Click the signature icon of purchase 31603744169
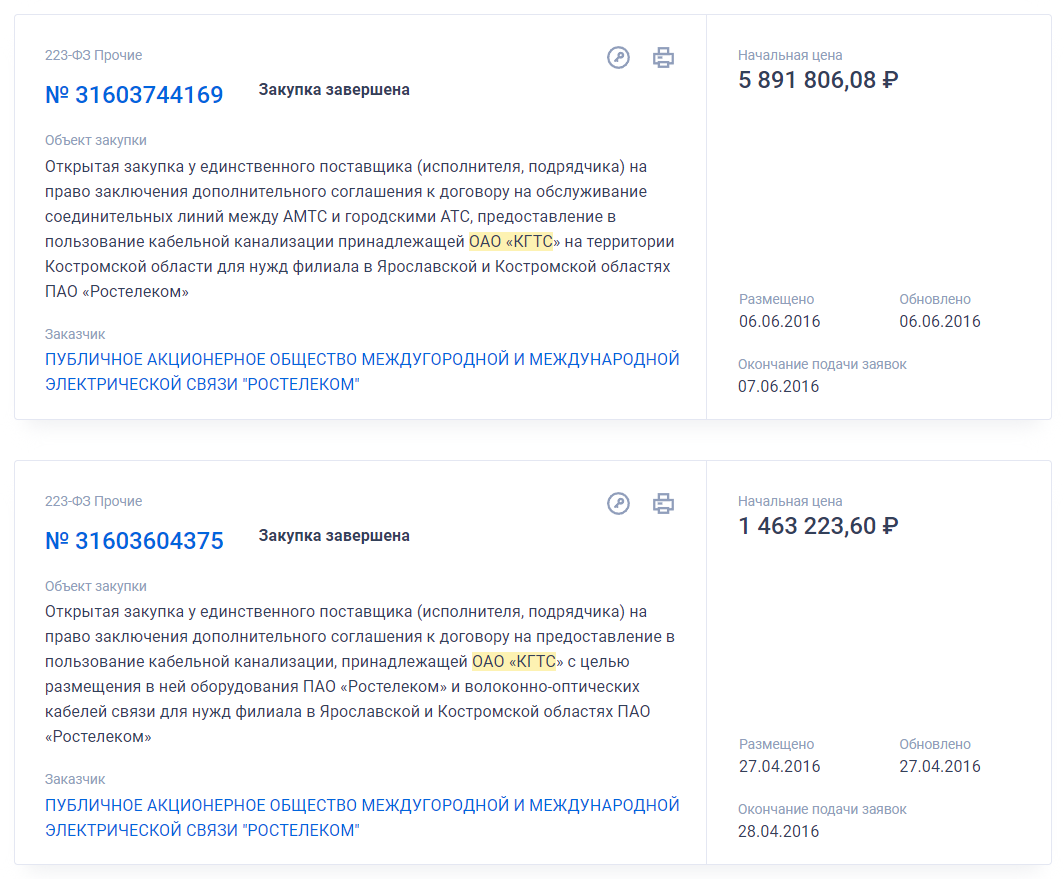The width and height of the screenshot is (1064, 879). (x=618, y=58)
